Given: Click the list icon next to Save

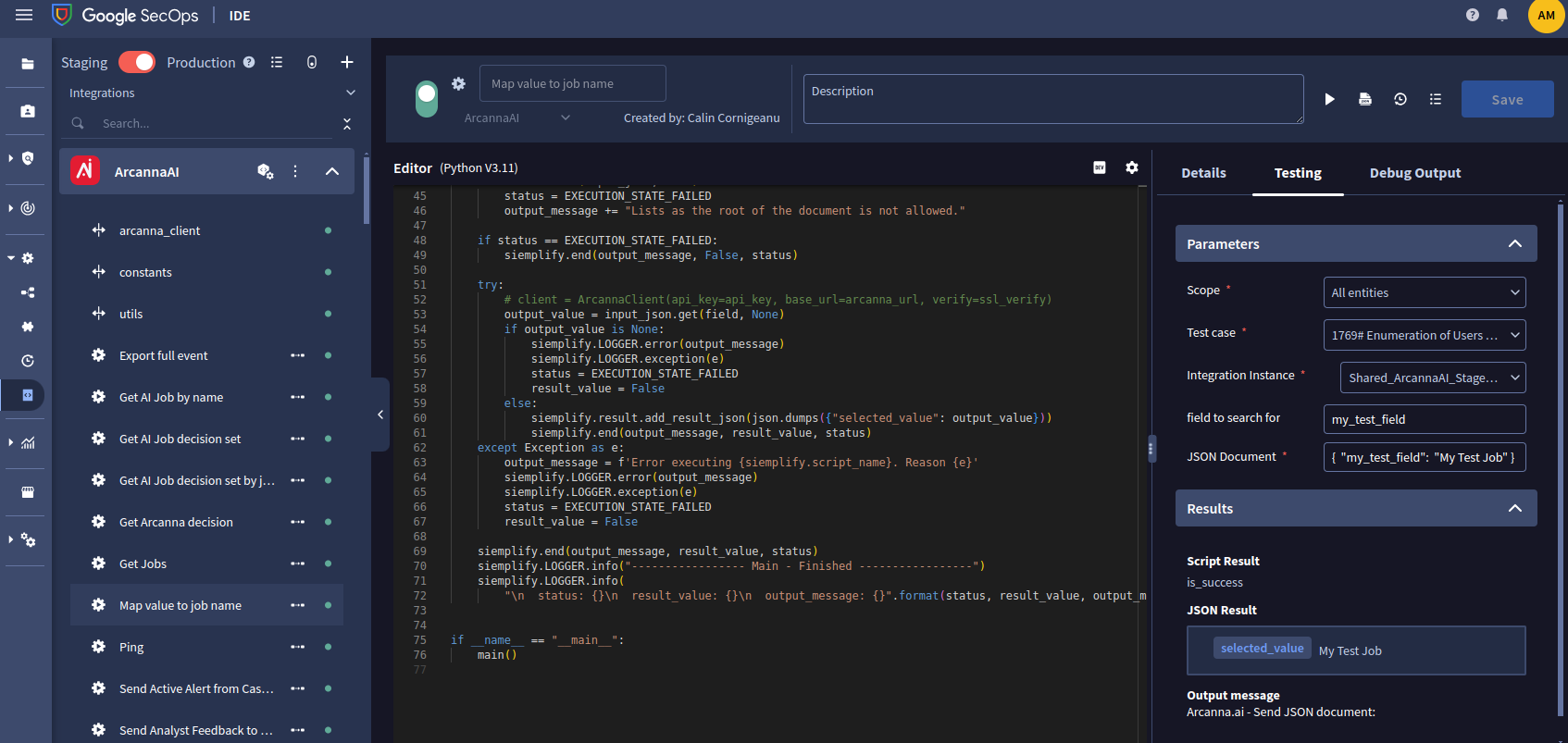Looking at the screenshot, I should coord(1436,99).
